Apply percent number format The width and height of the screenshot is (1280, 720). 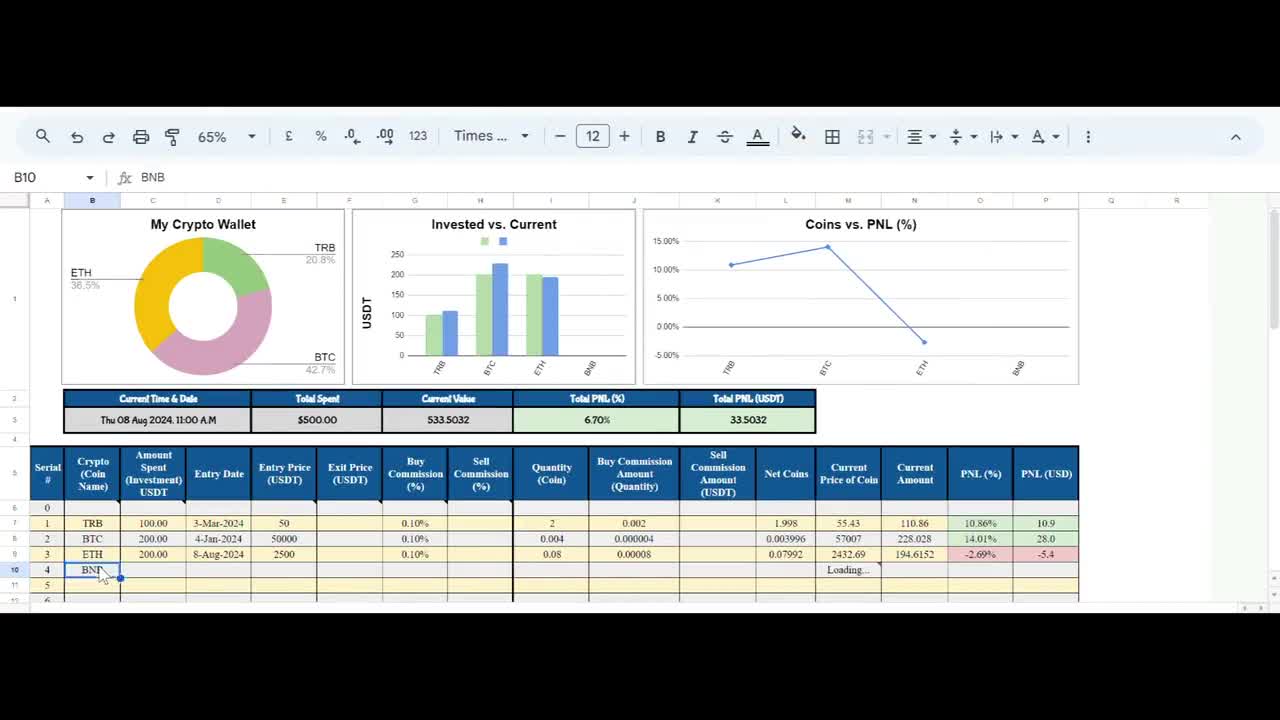pyautogui.click(x=320, y=136)
